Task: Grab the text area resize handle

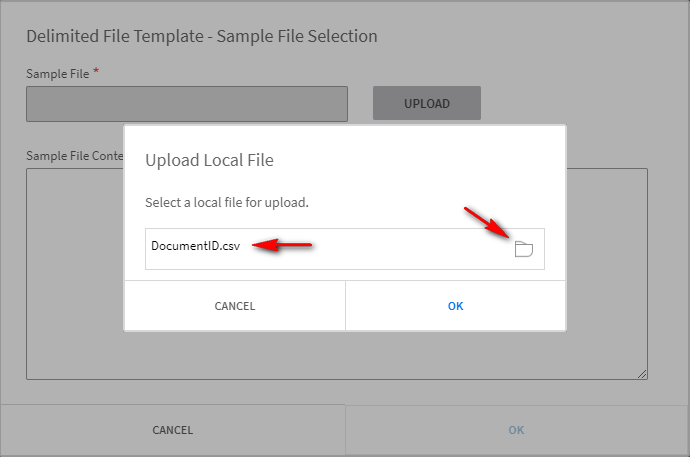Action: [642, 373]
